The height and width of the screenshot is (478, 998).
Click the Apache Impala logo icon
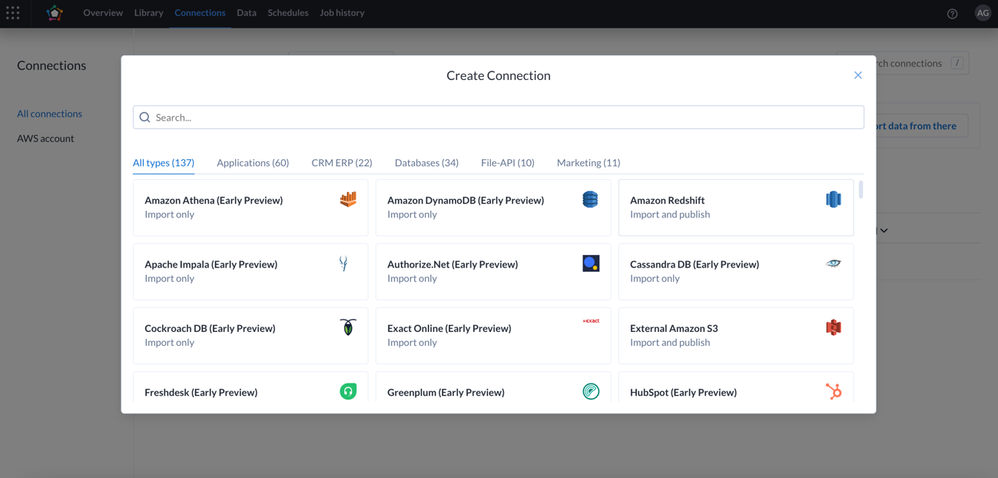tap(344, 264)
